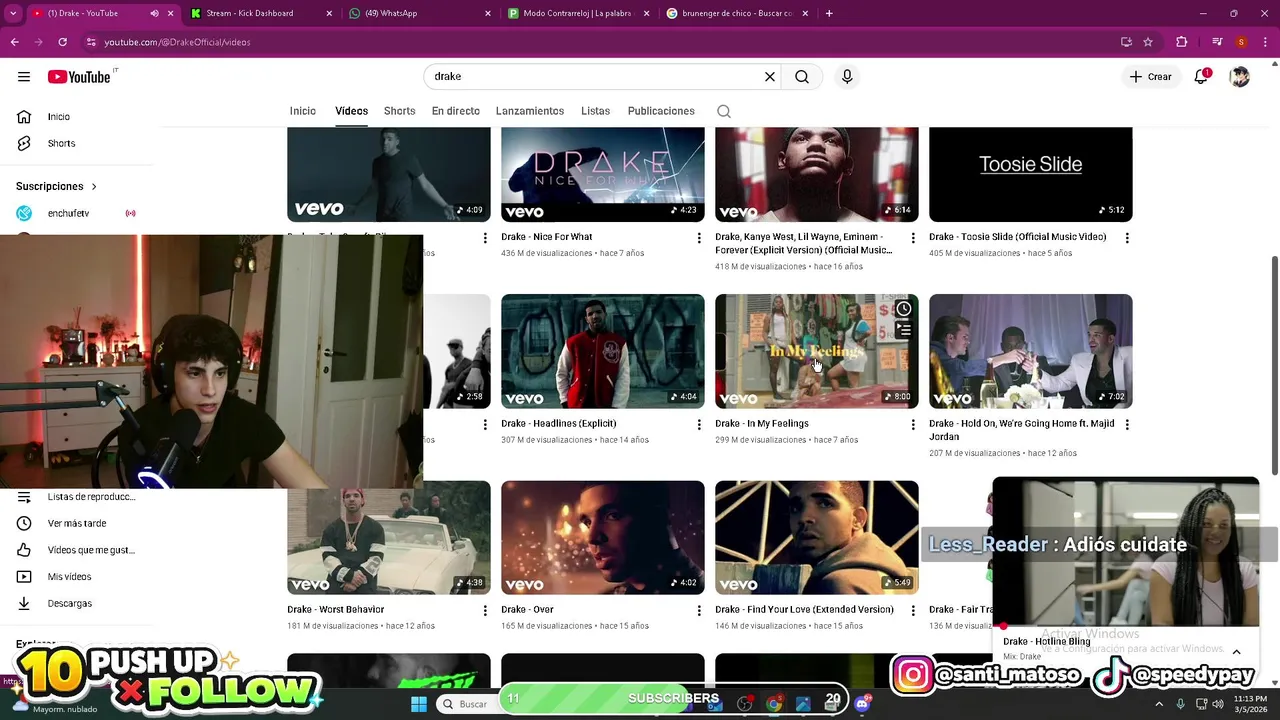
Task: Select the Videos channel tab
Action: (x=351, y=111)
